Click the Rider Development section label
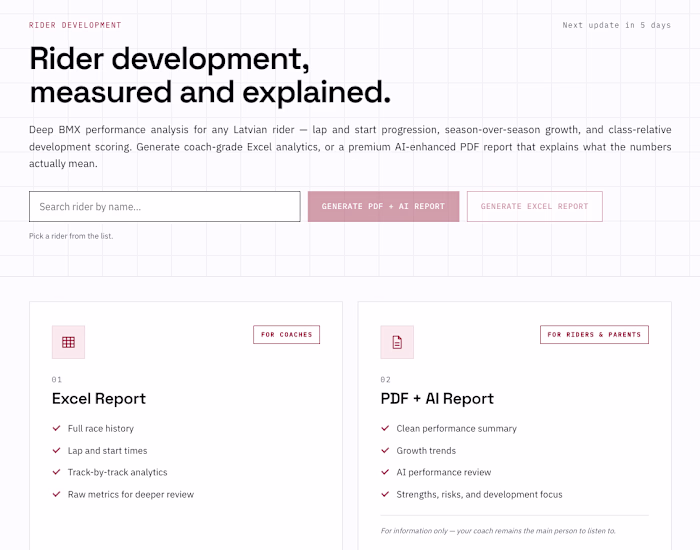700x550 pixels. tap(75, 25)
